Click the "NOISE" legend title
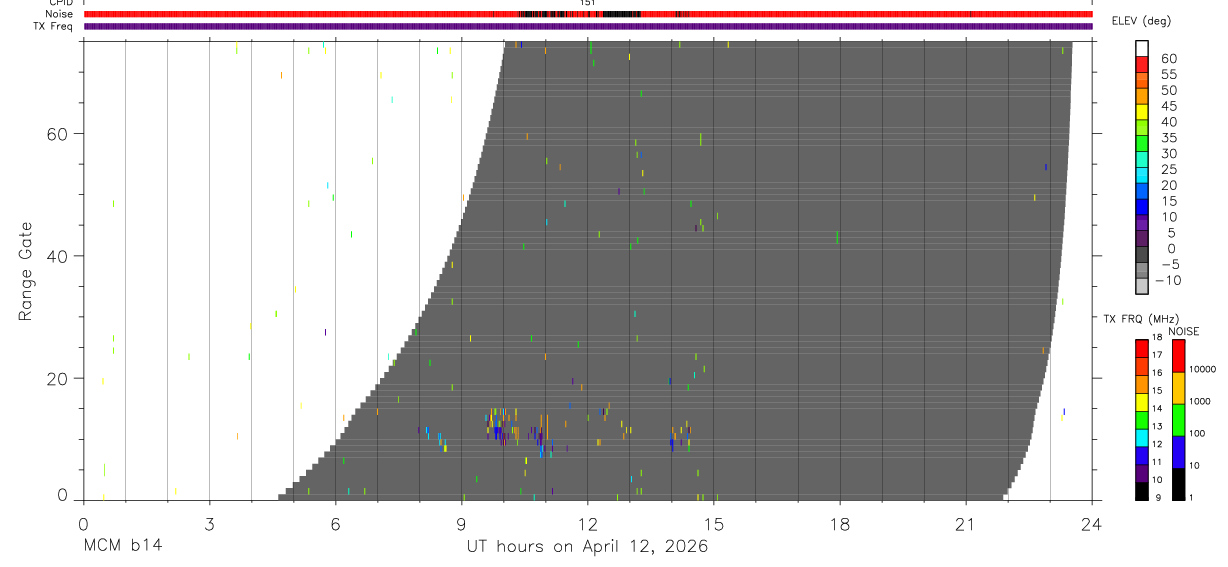The width and height of the screenshot is (1228, 567). pos(1183,331)
